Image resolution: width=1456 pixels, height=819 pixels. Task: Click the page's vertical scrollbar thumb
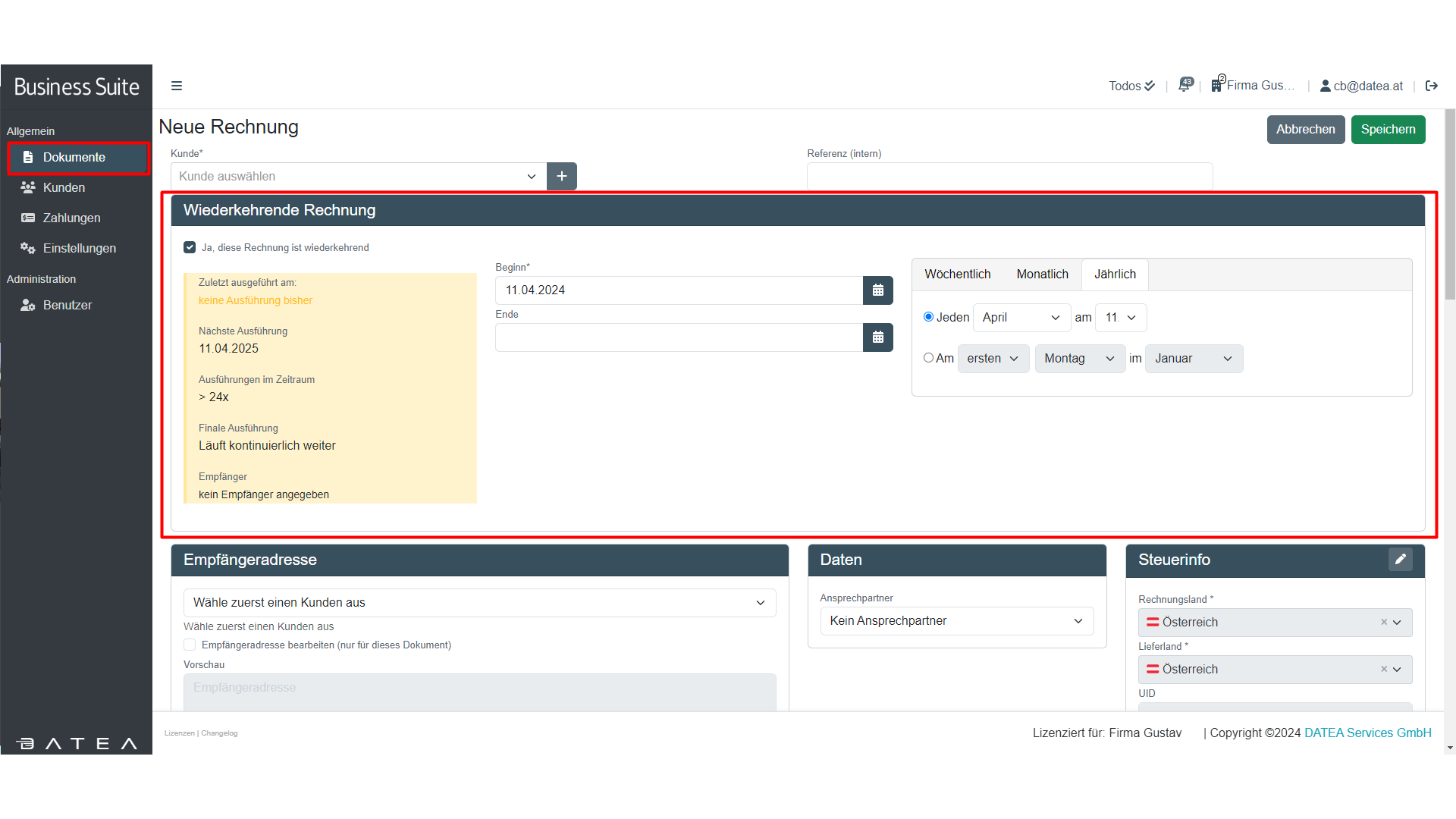coord(1449,205)
